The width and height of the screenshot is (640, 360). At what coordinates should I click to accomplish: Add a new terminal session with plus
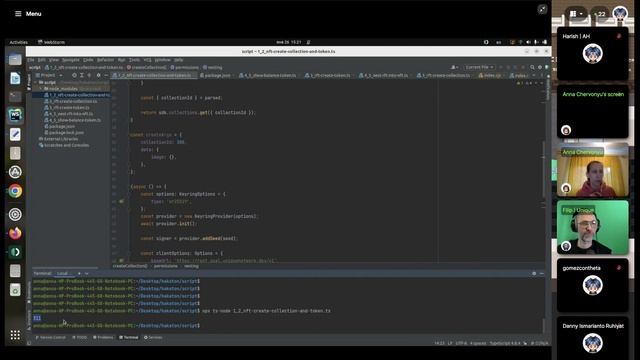pyautogui.click(x=79, y=273)
